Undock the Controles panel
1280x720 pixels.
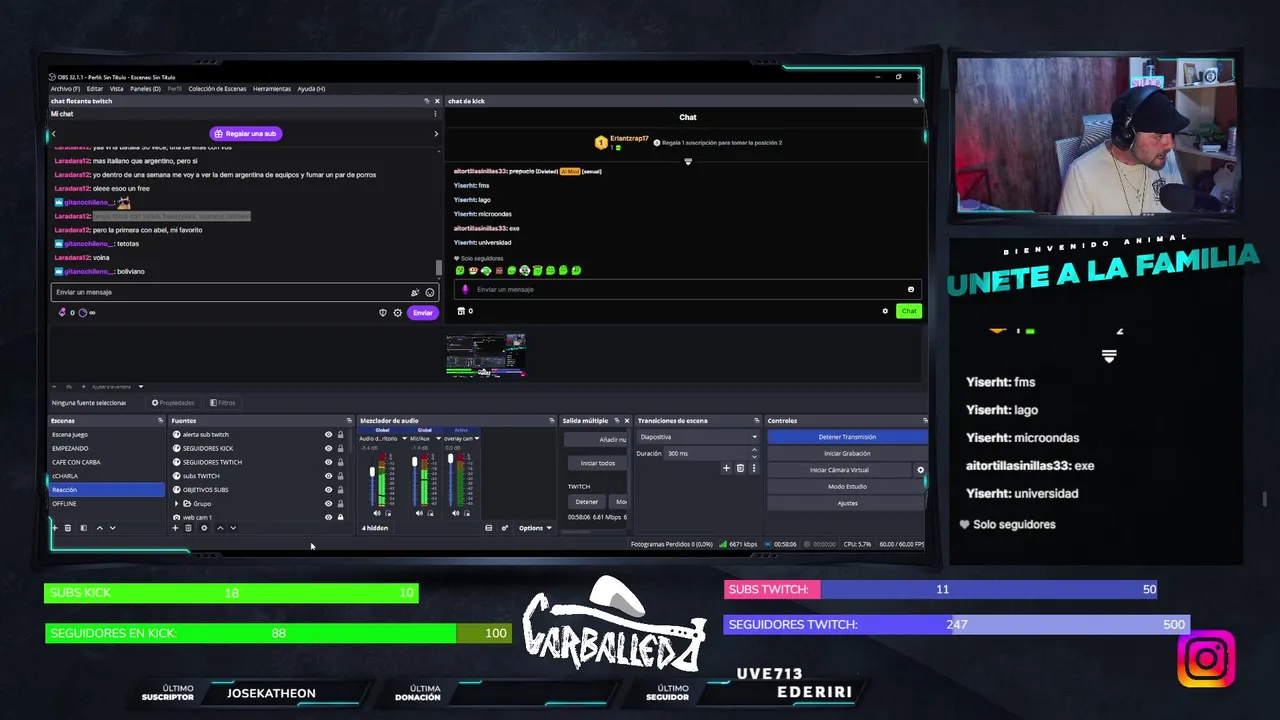[925, 421]
